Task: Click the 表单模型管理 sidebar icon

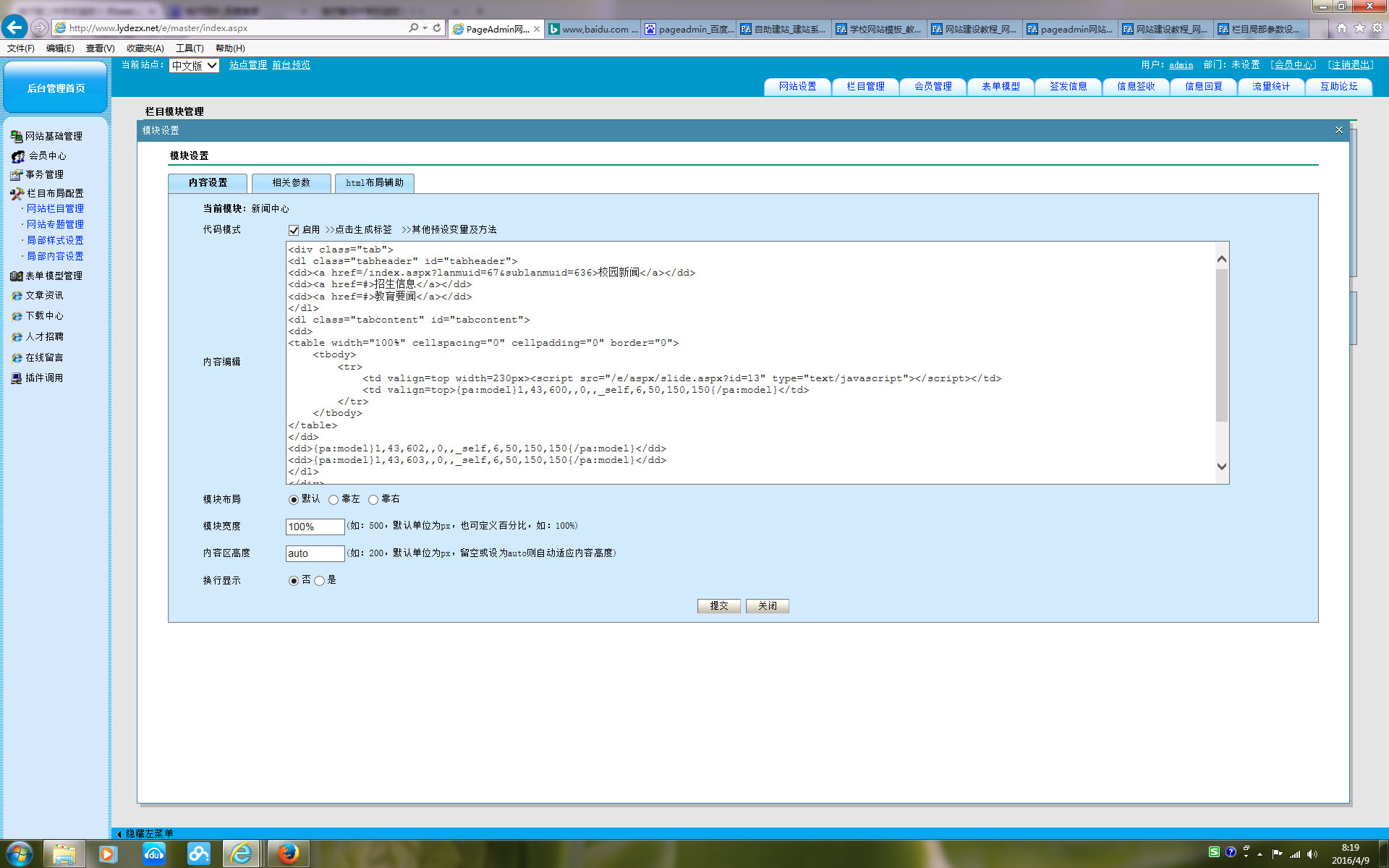Action: pyautogui.click(x=16, y=276)
